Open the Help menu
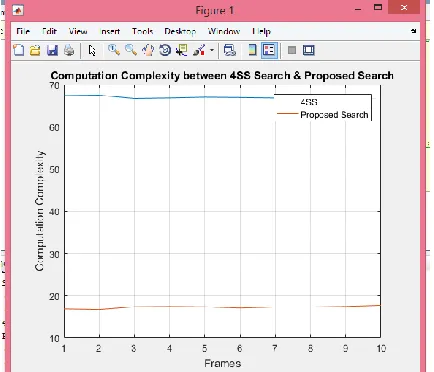The image size is (434, 372). point(261,31)
